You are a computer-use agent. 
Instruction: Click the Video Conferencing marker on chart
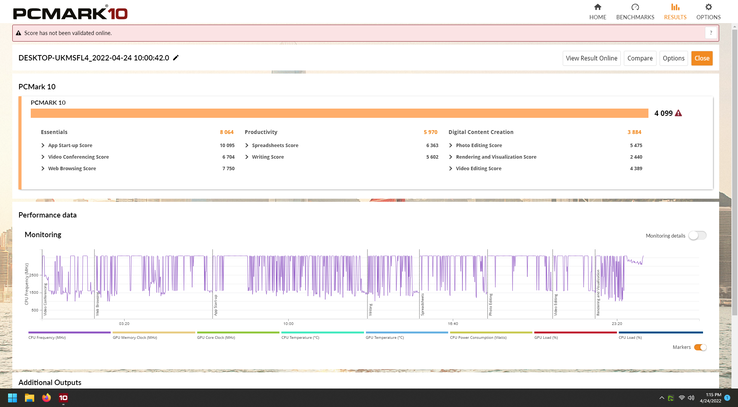pos(46,299)
